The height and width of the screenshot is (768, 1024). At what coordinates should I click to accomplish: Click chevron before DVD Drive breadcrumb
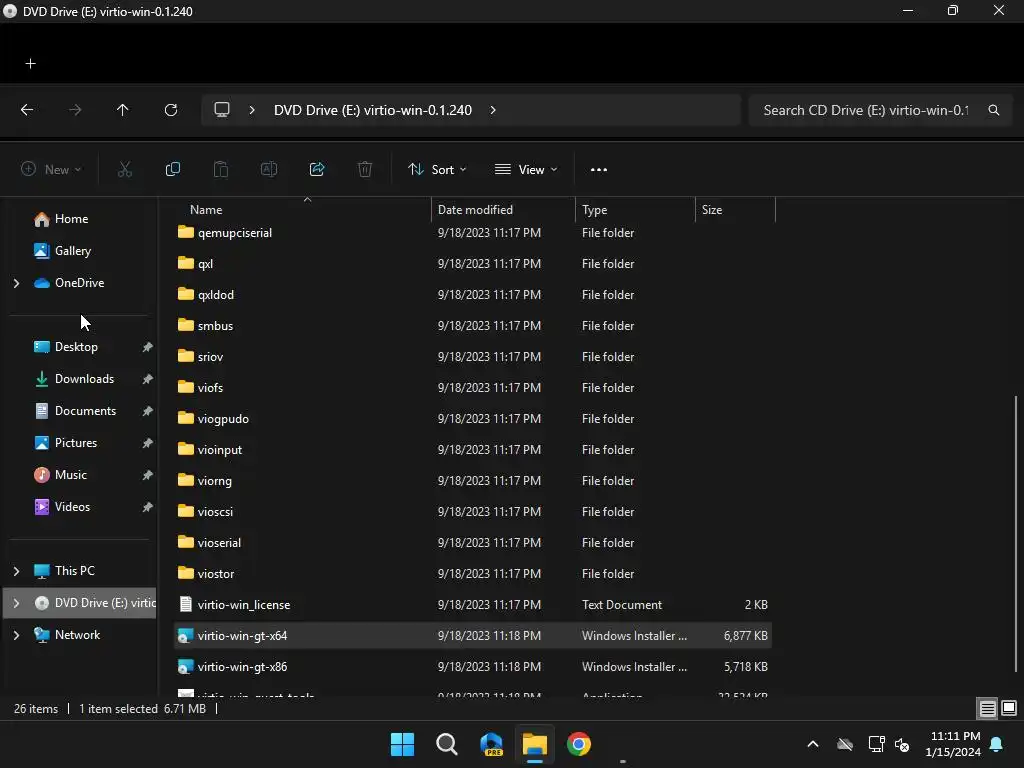click(x=252, y=110)
